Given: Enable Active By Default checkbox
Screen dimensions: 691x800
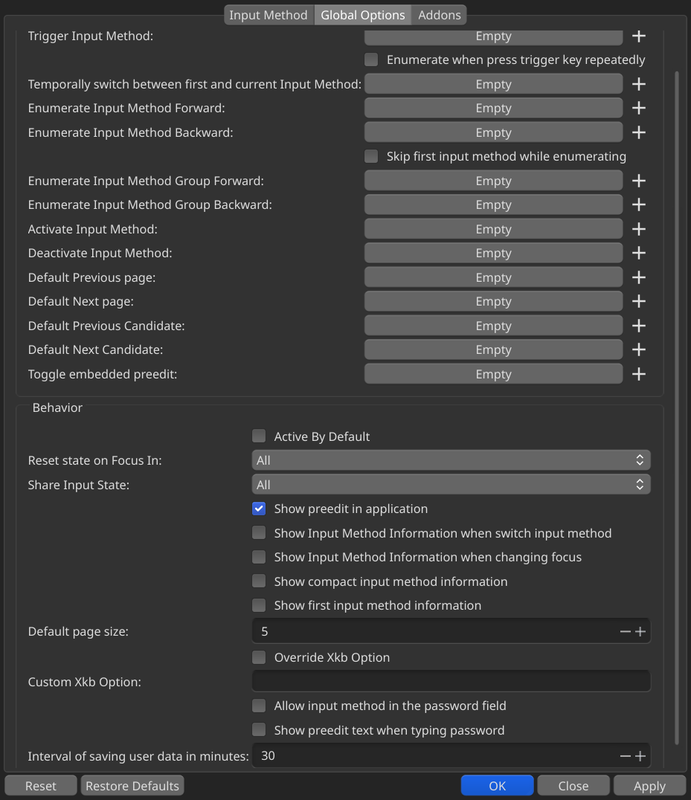Looking at the screenshot, I should pos(259,436).
